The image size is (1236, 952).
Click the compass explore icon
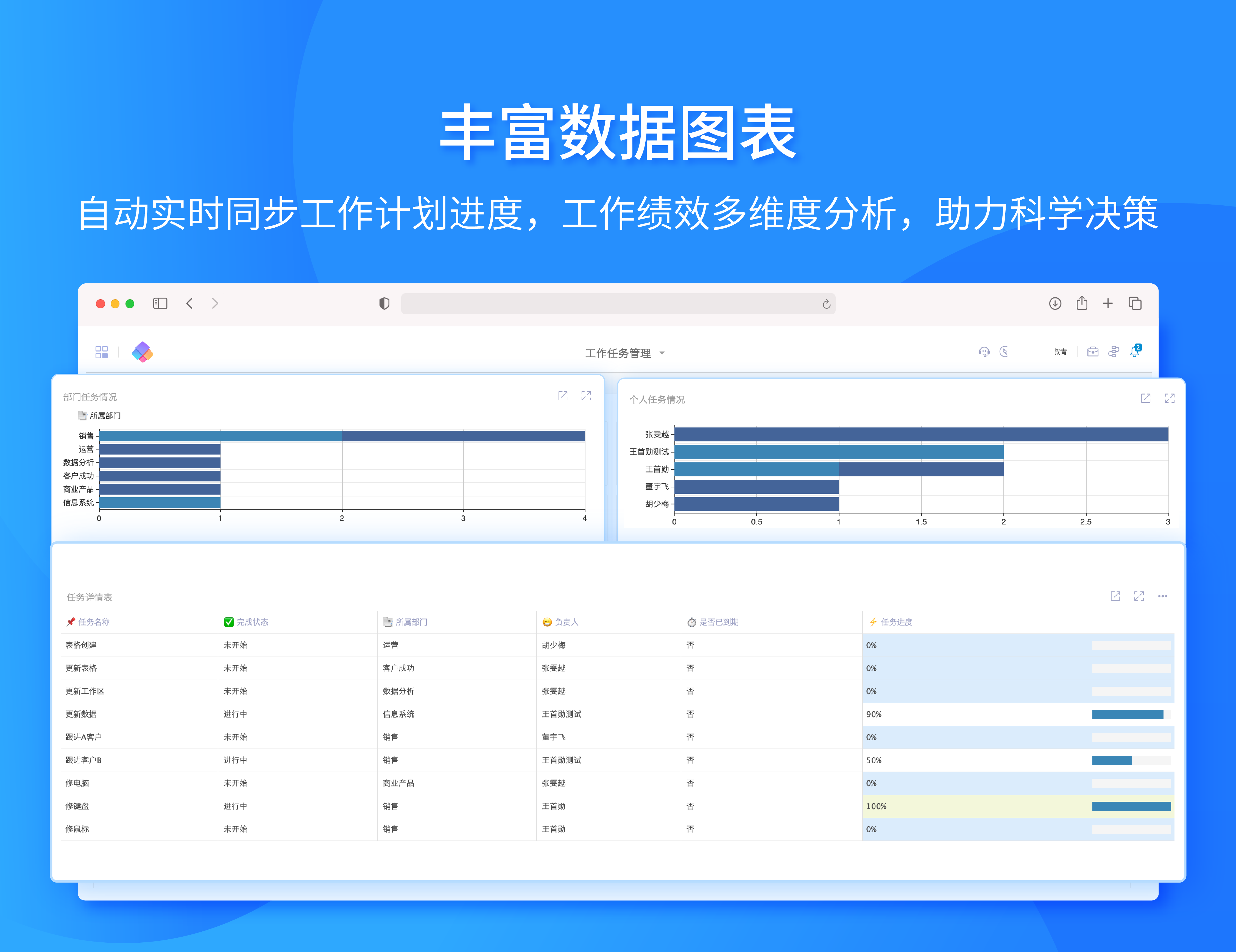(1004, 352)
